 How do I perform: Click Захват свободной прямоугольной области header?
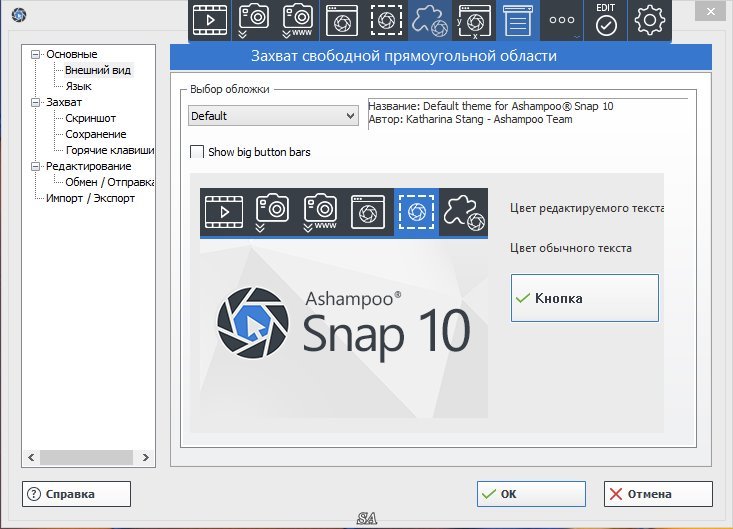(x=404, y=56)
